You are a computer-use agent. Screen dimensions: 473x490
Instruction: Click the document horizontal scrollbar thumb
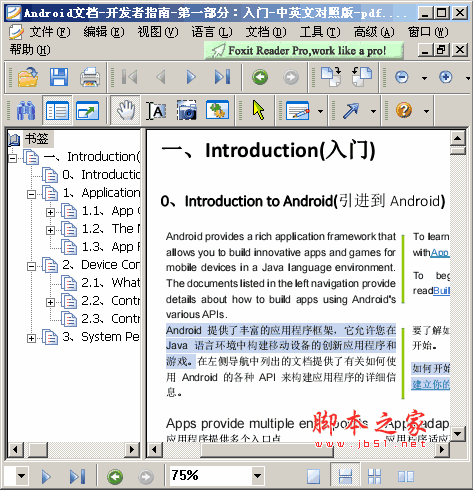click(x=267, y=450)
